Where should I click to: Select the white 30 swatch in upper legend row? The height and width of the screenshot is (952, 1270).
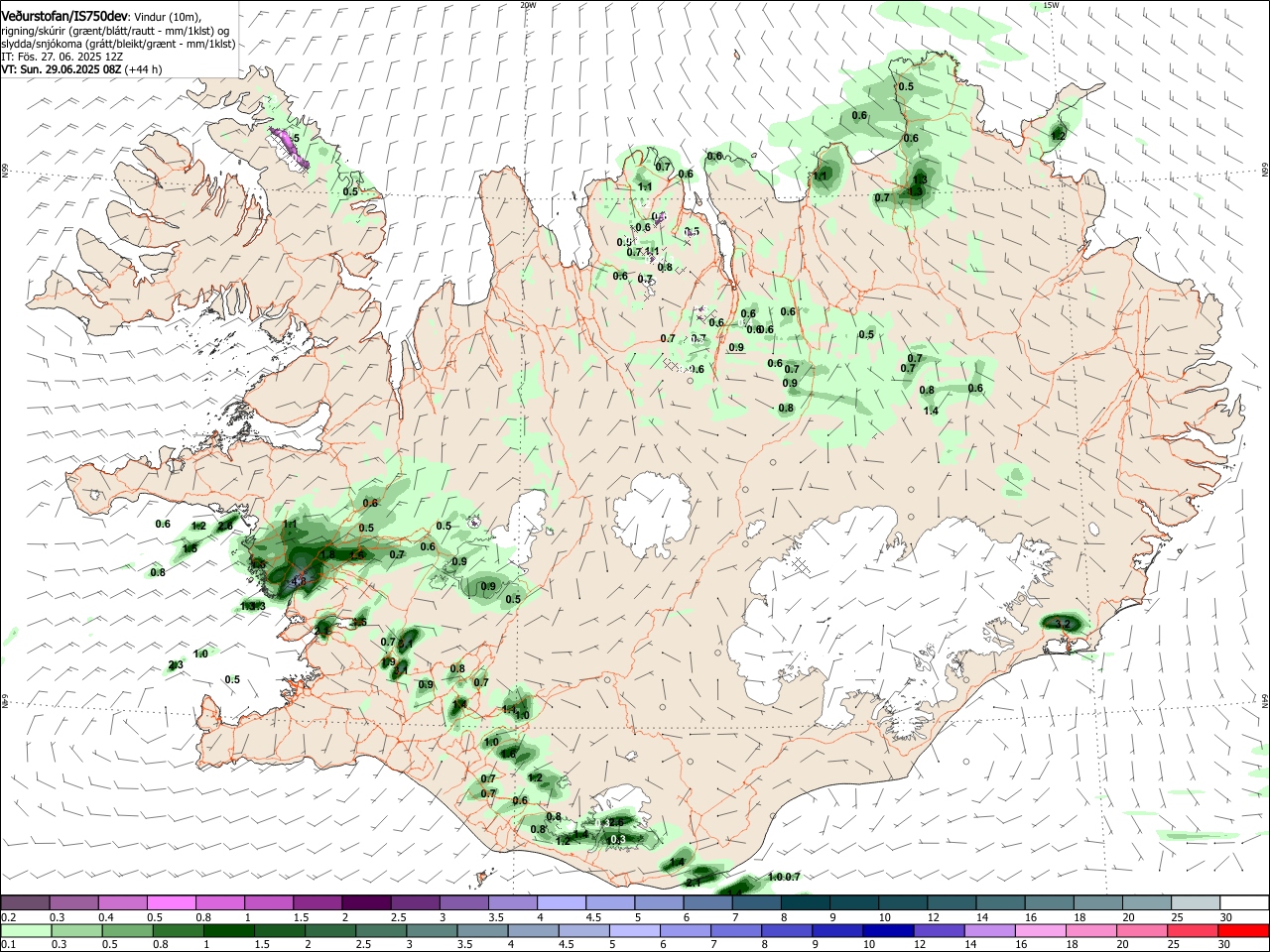pyautogui.click(x=1244, y=902)
